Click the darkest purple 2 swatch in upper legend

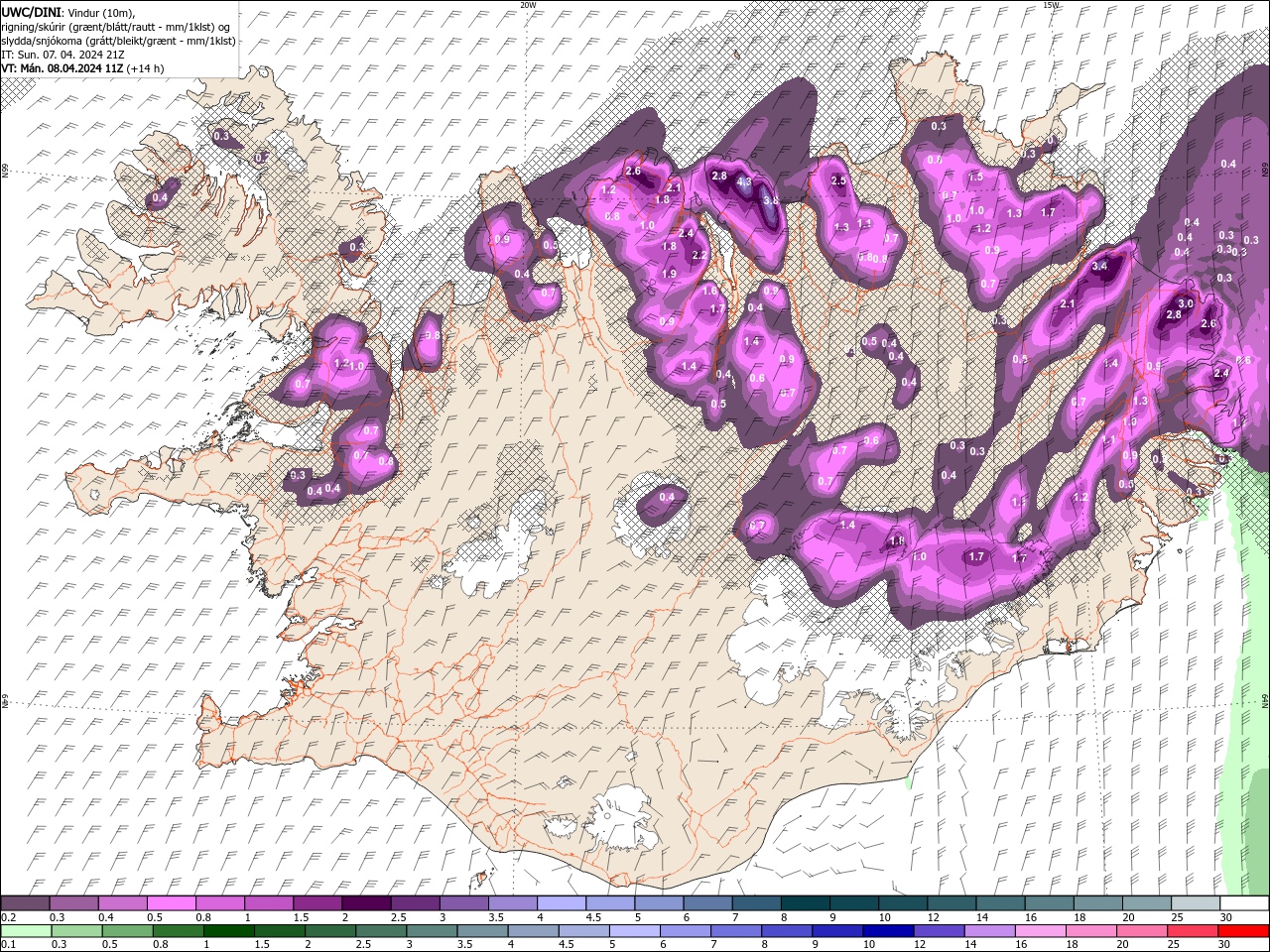click(x=366, y=903)
